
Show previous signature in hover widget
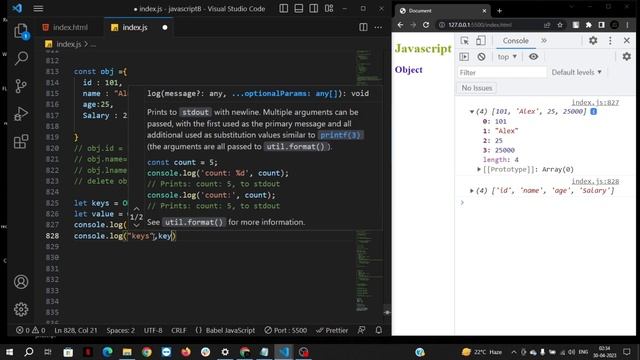137,209
